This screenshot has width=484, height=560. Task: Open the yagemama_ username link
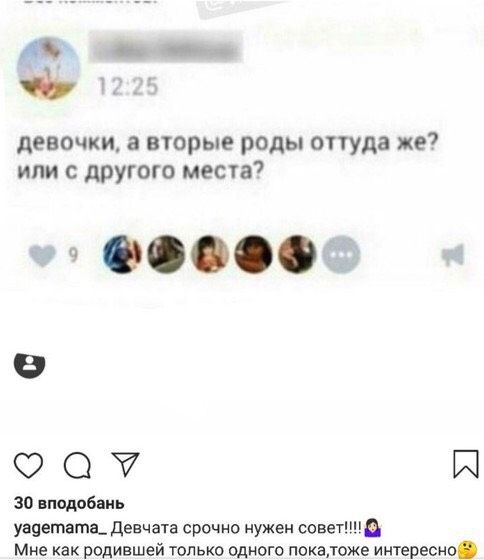tap(60, 528)
